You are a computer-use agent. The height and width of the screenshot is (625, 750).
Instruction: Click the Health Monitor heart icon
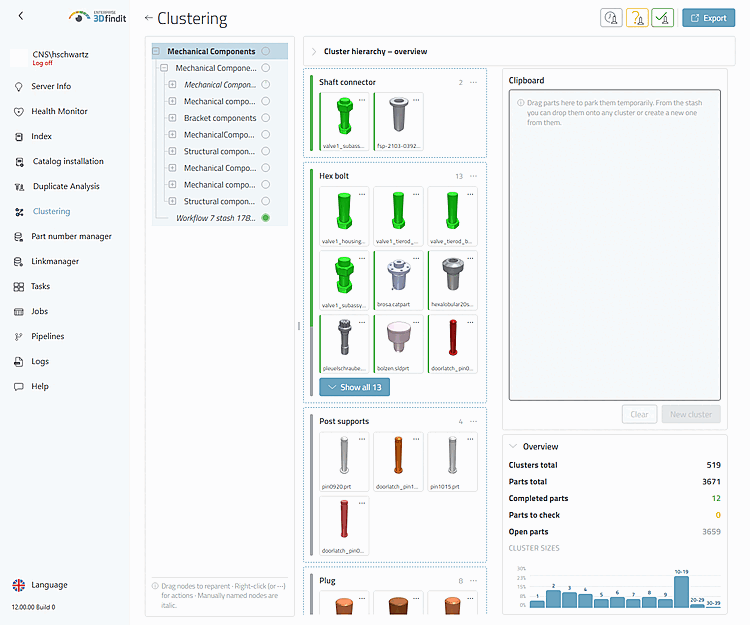click(x=19, y=111)
